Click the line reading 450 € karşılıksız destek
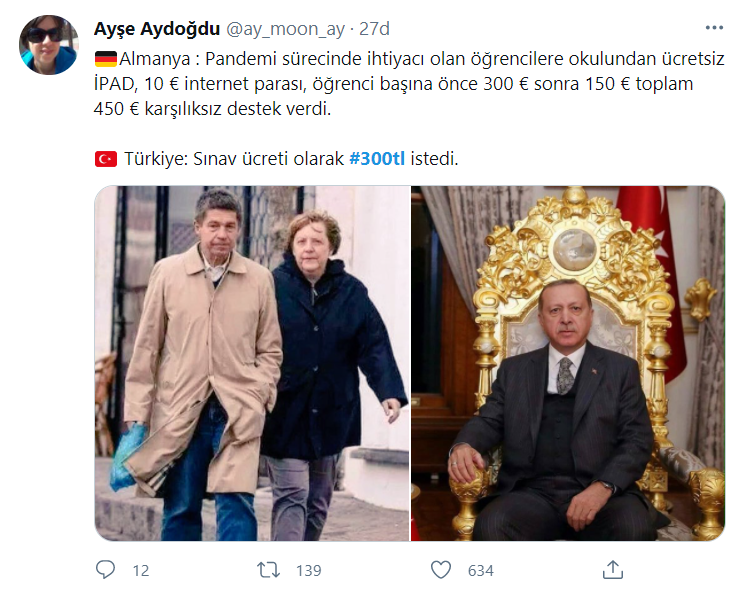745x590 pixels. coord(212,109)
